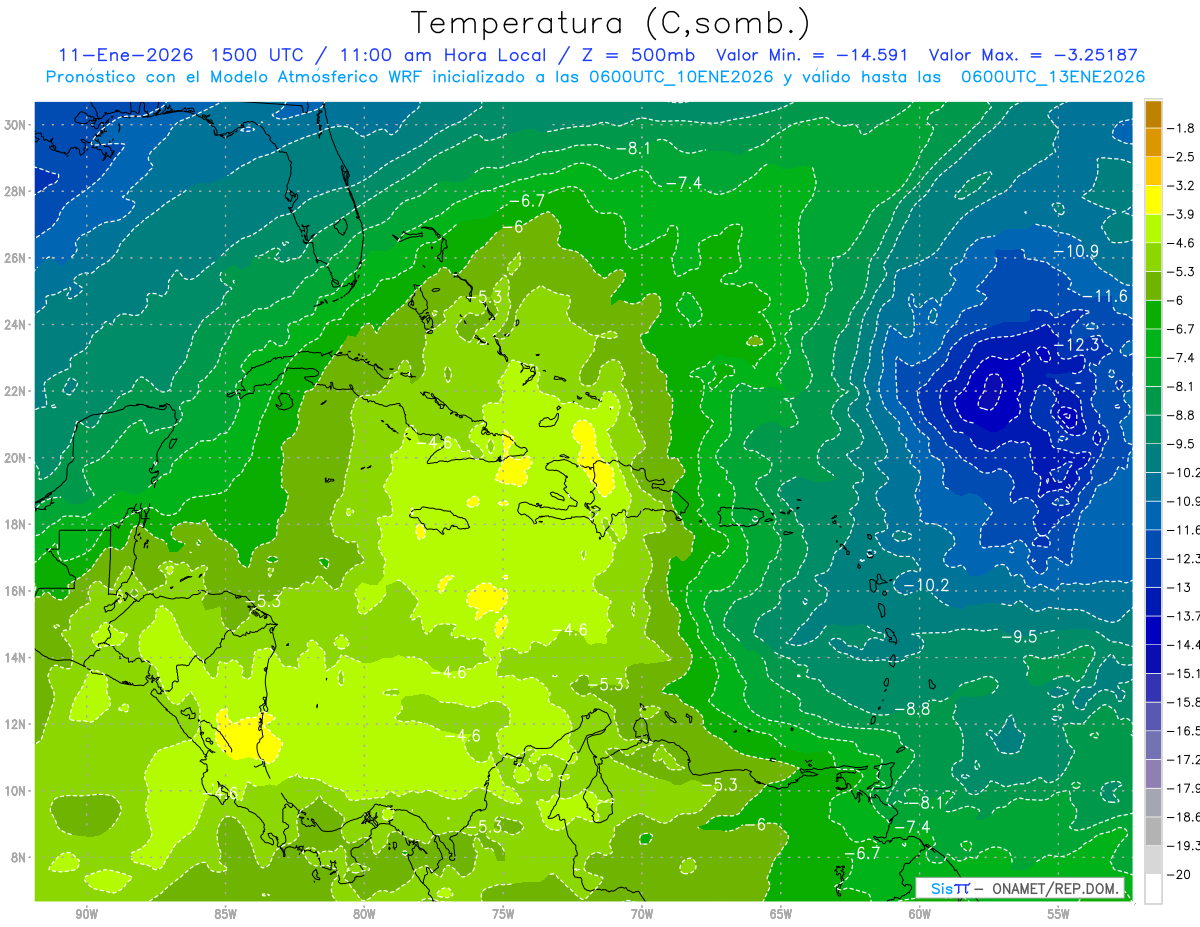The width and height of the screenshot is (1200, 927).
Task: Click the '-20' colorbar legend value
Action: click(1180, 874)
